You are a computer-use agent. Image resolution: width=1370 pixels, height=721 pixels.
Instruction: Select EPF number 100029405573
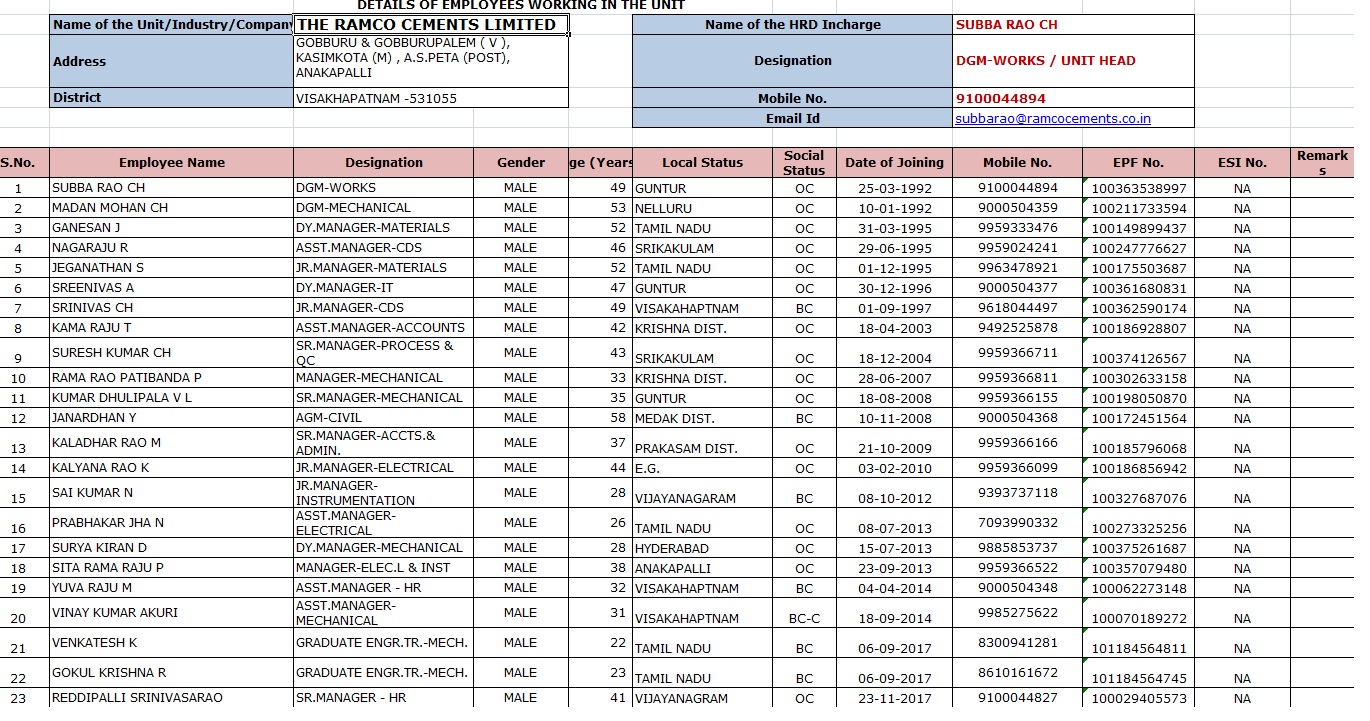pyautogui.click(x=1139, y=699)
